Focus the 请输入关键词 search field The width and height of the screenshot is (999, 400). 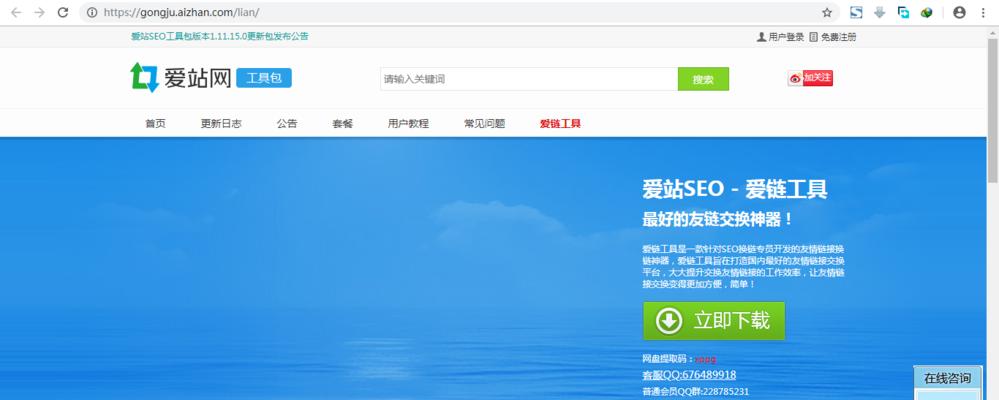tap(529, 79)
